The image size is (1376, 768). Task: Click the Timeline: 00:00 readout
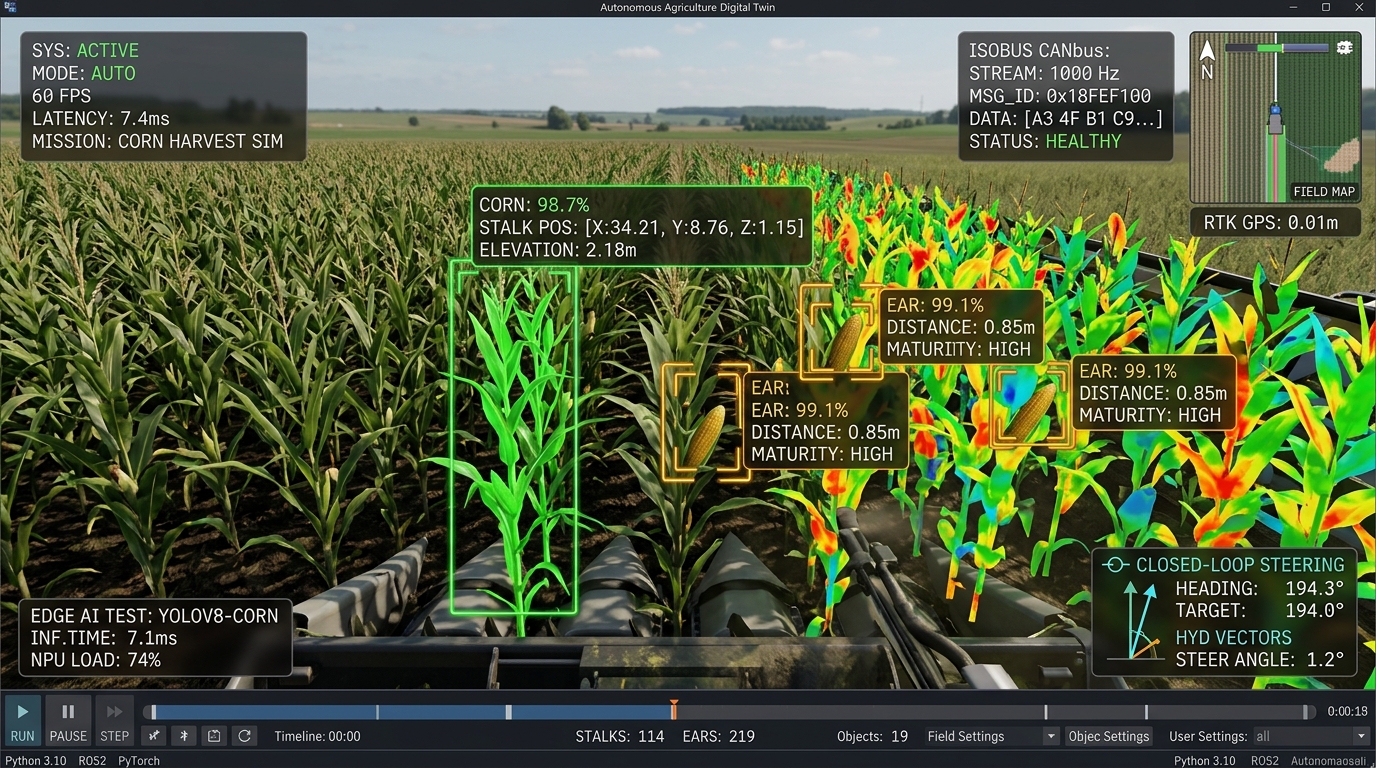pyautogui.click(x=317, y=736)
